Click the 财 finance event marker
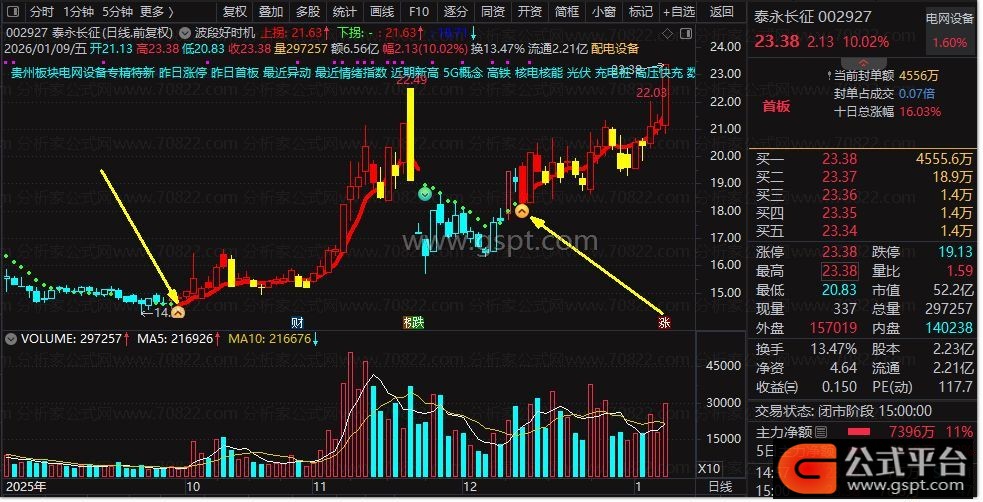The width and height of the screenshot is (983, 502). point(297,322)
